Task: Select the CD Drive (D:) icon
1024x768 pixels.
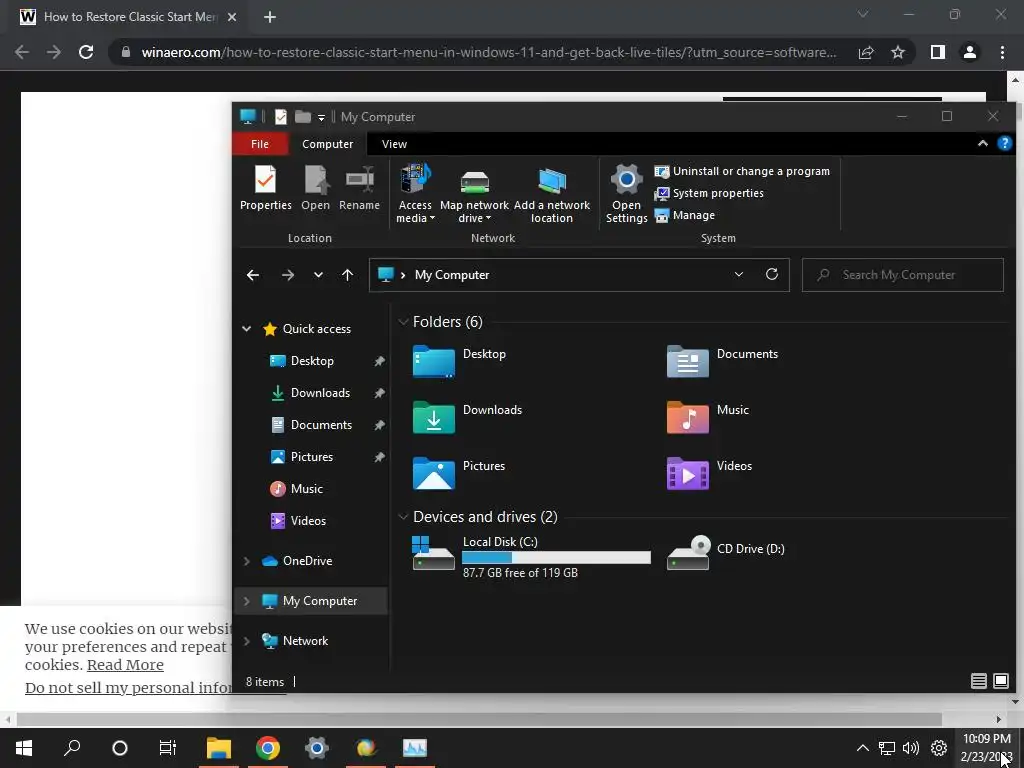Action: [688, 553]
